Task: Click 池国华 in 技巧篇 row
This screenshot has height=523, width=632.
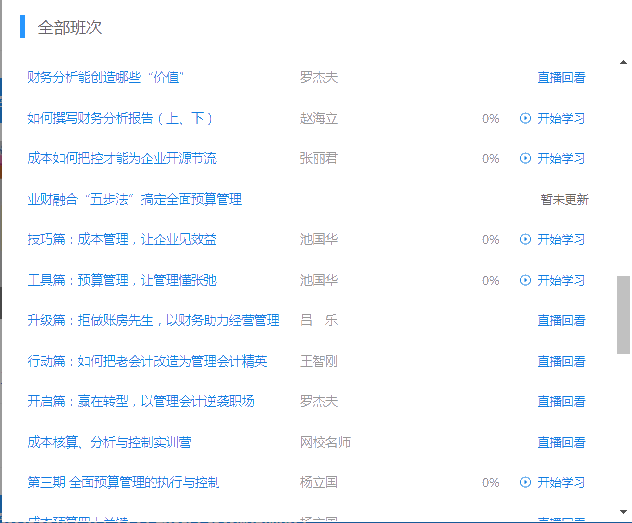Action: click(x=318, y=239)
